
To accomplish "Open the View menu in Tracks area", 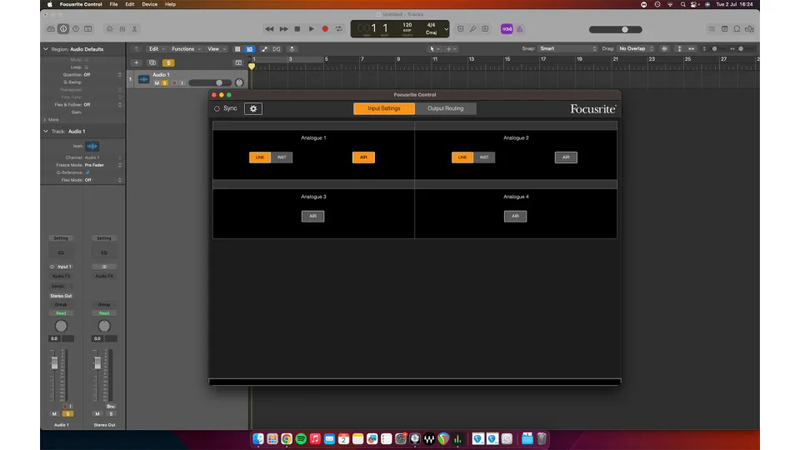I will 216,49.
